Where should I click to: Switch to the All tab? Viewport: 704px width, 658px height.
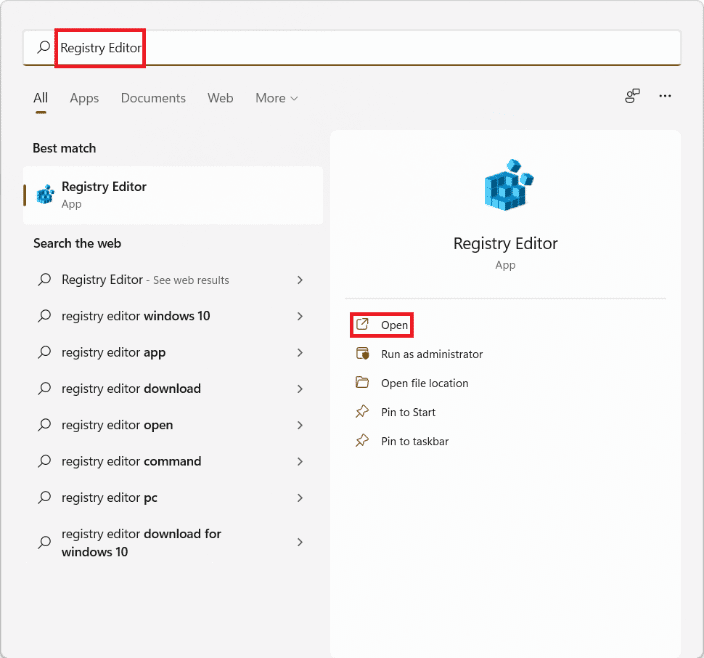click(x=40, y=98)
